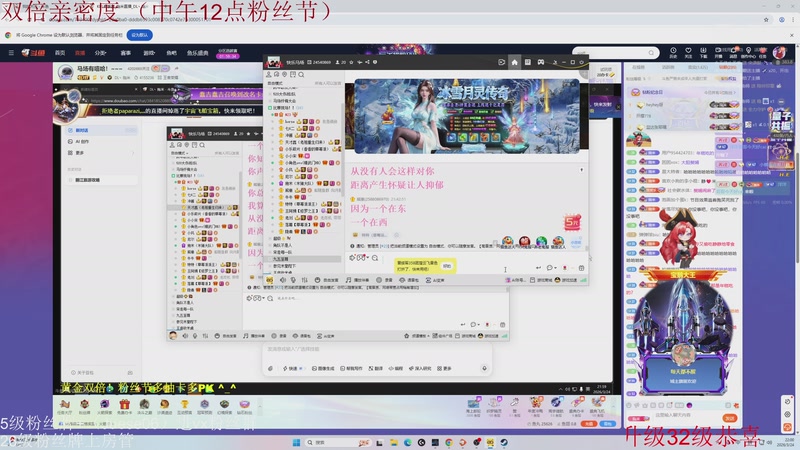The height and width of the screenshot is (450, 800).
Task: Click the microphone icon in the Doubao input bar
Action: click(x=484, y=368)
